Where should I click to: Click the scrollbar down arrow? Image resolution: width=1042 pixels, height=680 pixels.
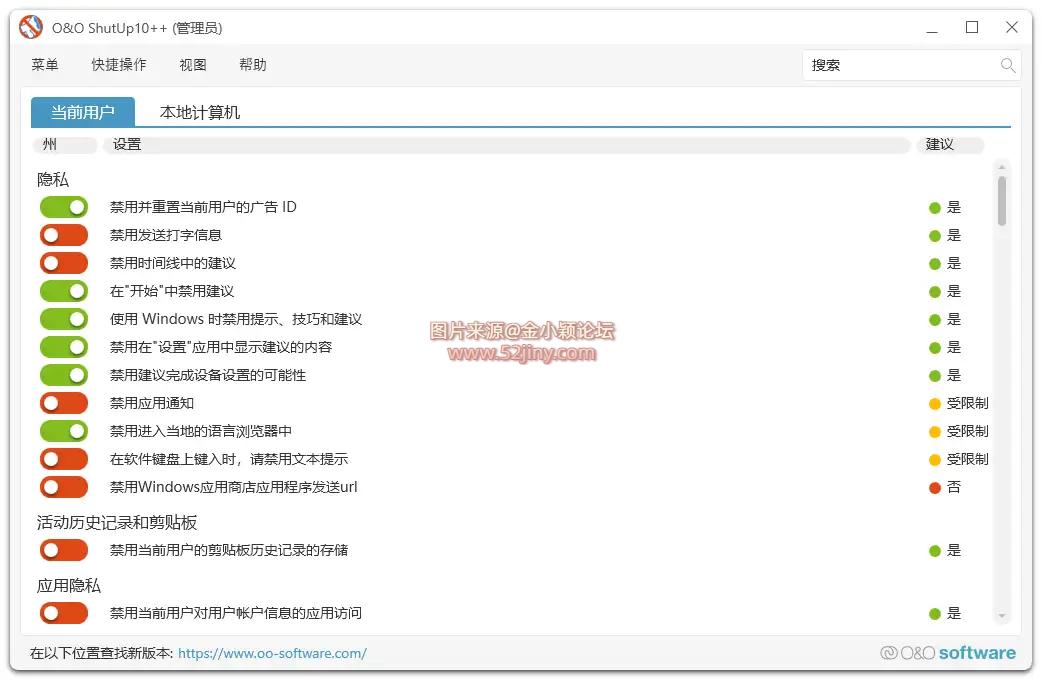[x=1001, y=616]
